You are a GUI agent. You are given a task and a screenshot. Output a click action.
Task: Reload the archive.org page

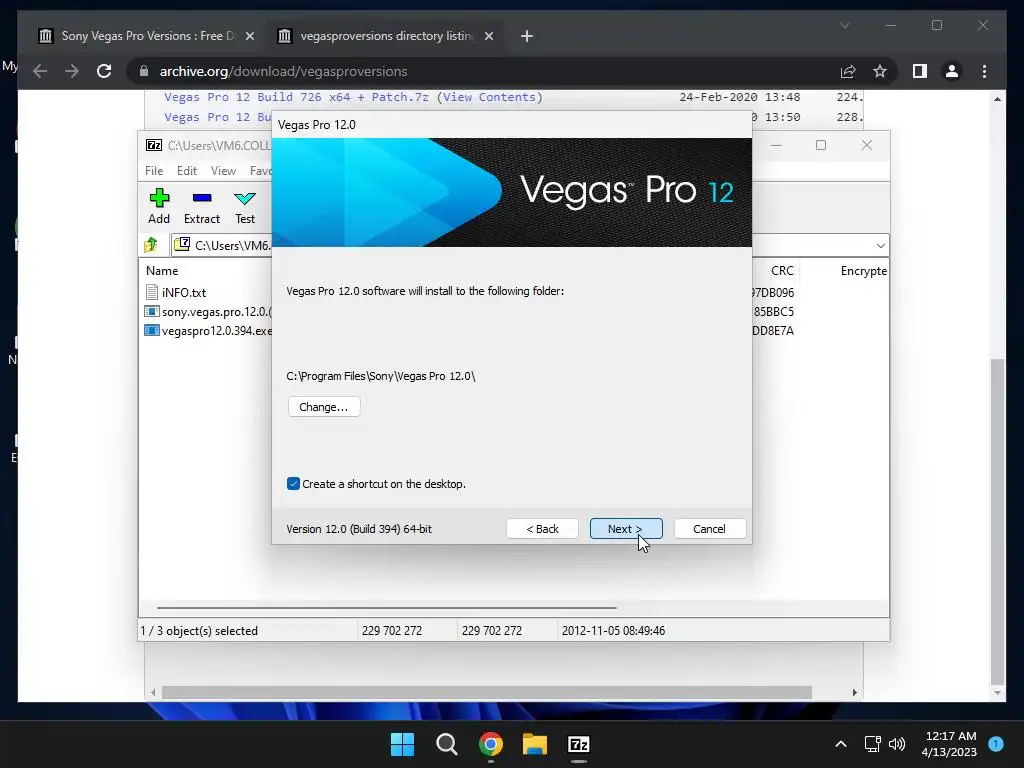104,71
